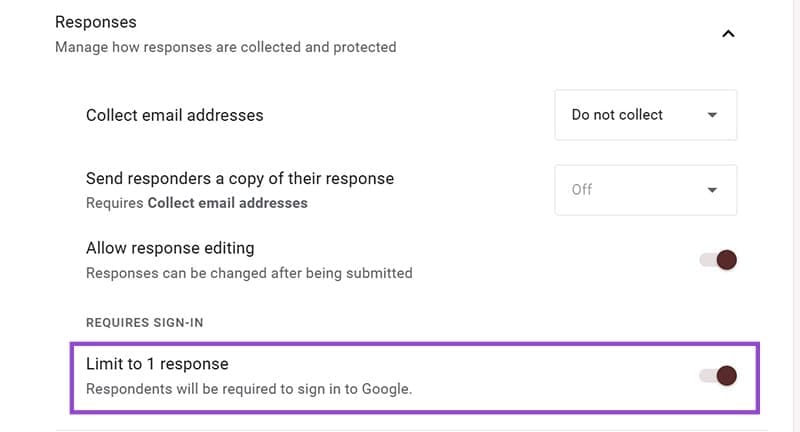Click the bold "Collect email addresses" requirement note

pyautogui.click(x=228, y=203)
